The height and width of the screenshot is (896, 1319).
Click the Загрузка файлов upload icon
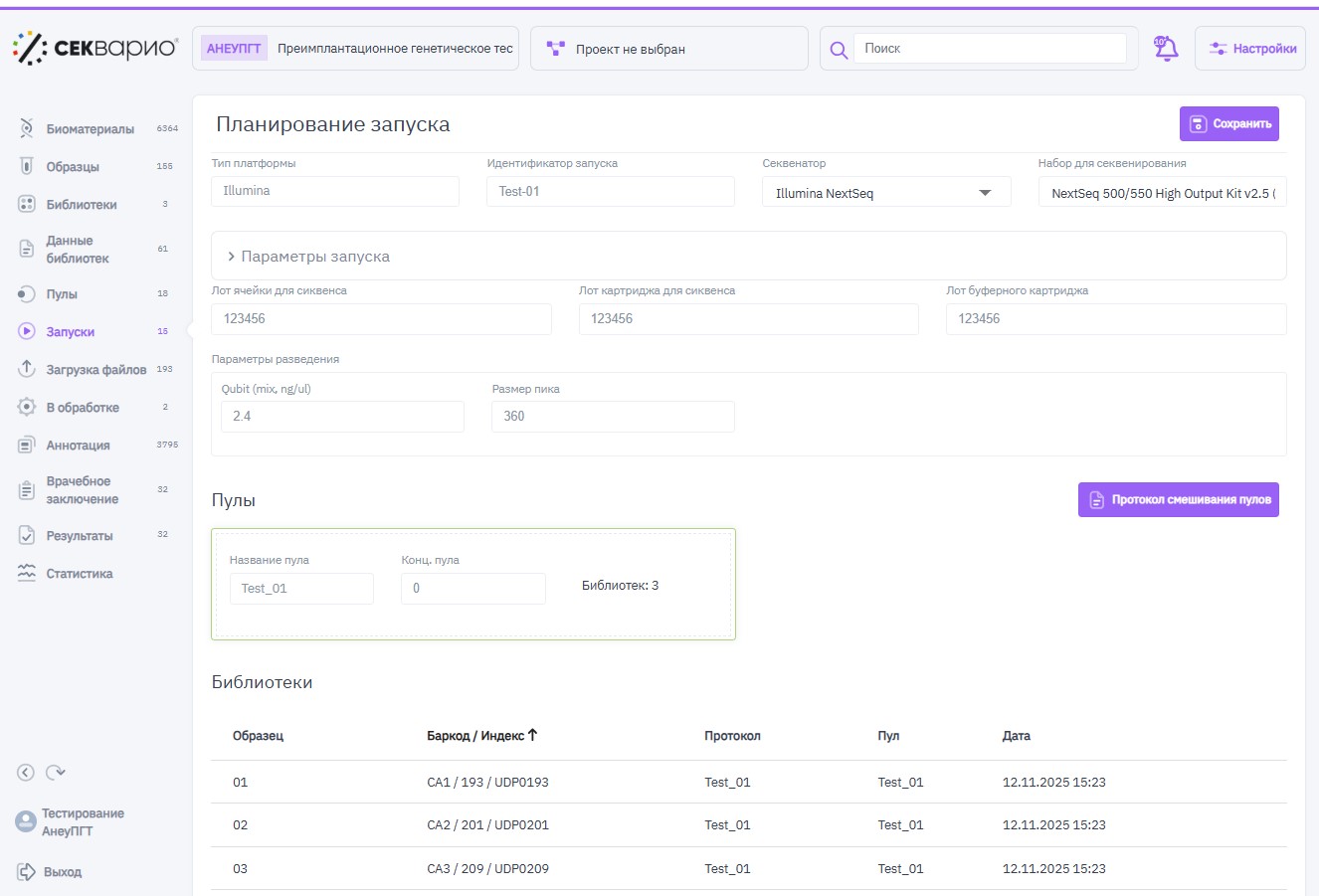coord(27,369)
